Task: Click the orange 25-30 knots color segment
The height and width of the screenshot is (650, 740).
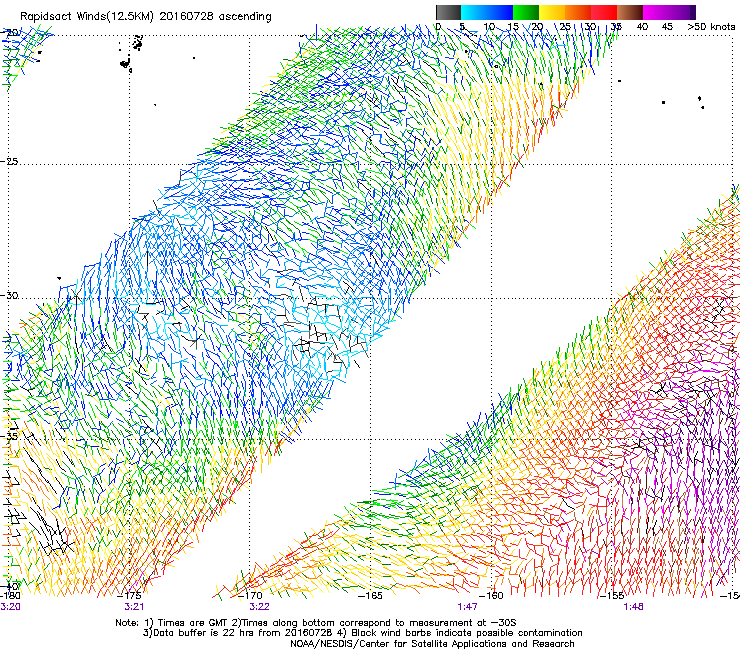Action: pos(578,12)
